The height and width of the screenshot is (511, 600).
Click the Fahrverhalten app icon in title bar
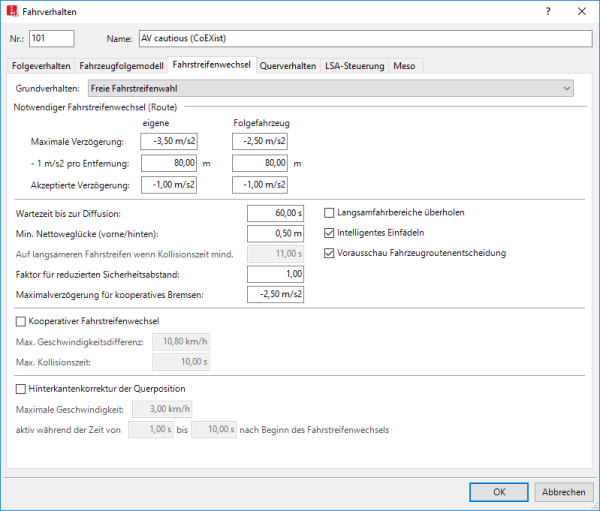(x=13, y=11)
